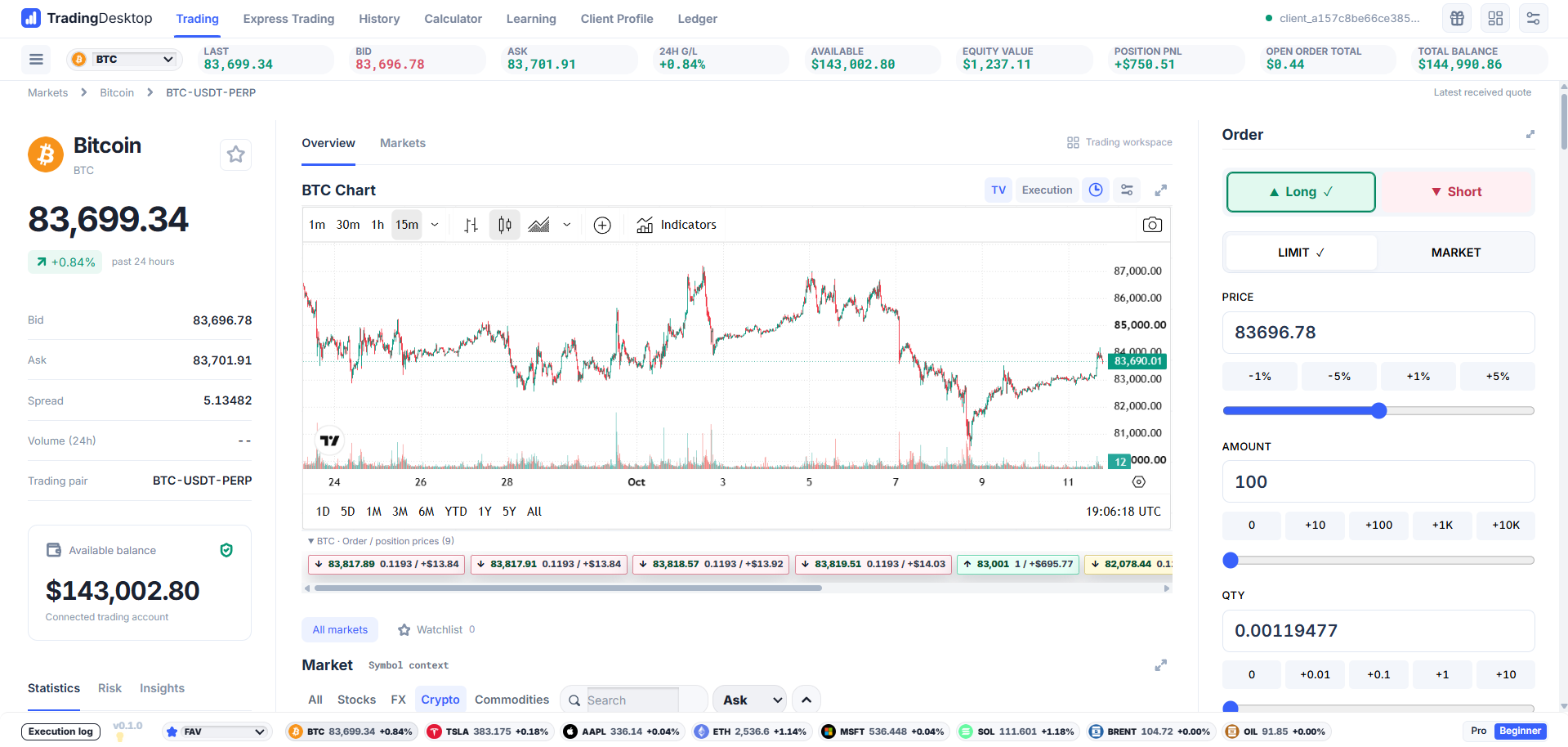Switch order type to LIMIT
Screen dimensions: 1568x747
click(x=1301, y=253)
